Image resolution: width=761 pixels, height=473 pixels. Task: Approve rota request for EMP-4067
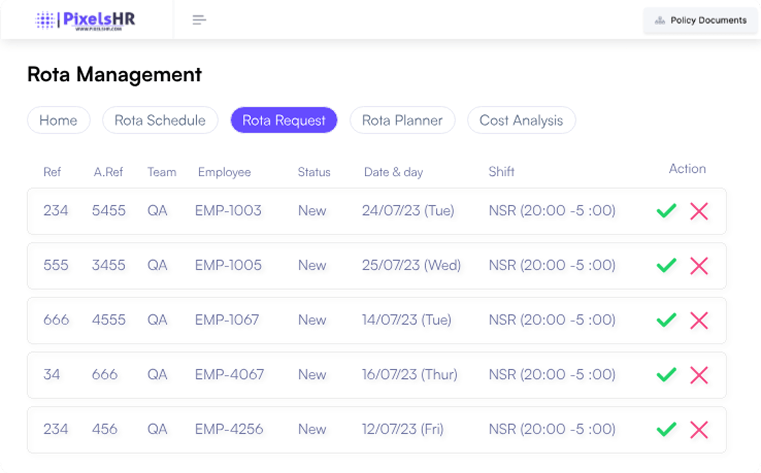point(666,375)
